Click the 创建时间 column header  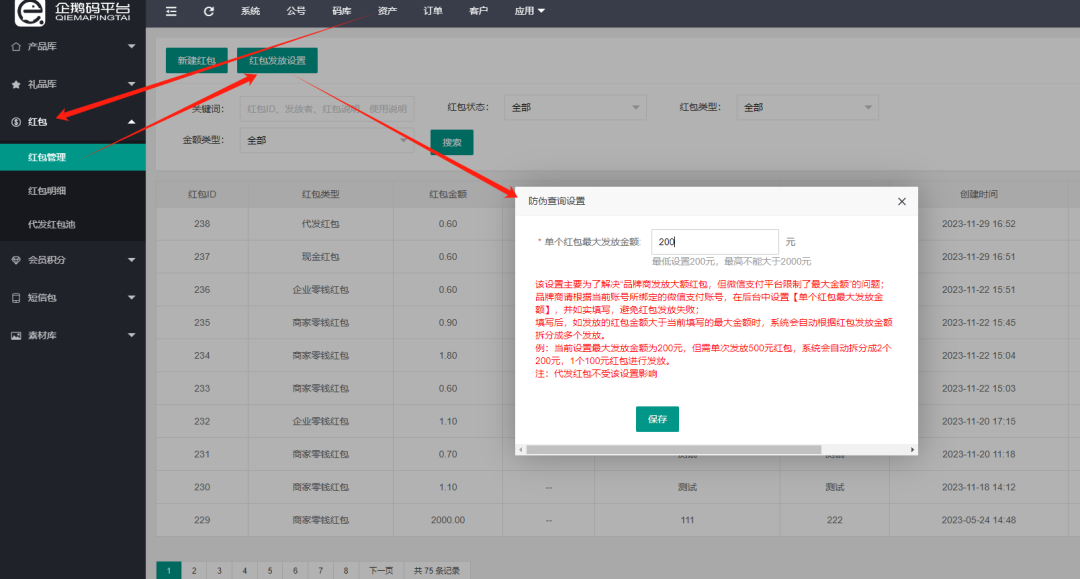979,194
